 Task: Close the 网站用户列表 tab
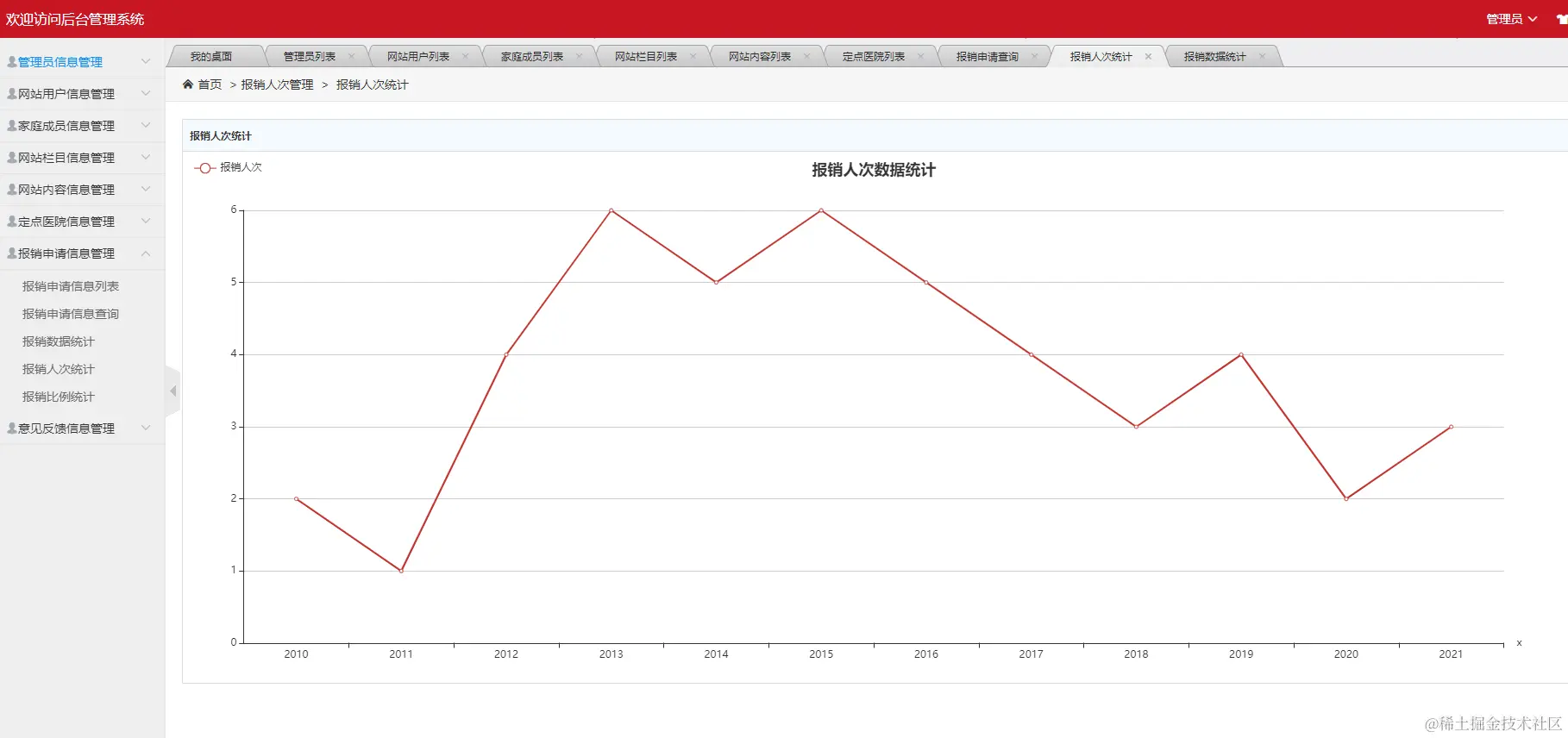tap(465, 57)
